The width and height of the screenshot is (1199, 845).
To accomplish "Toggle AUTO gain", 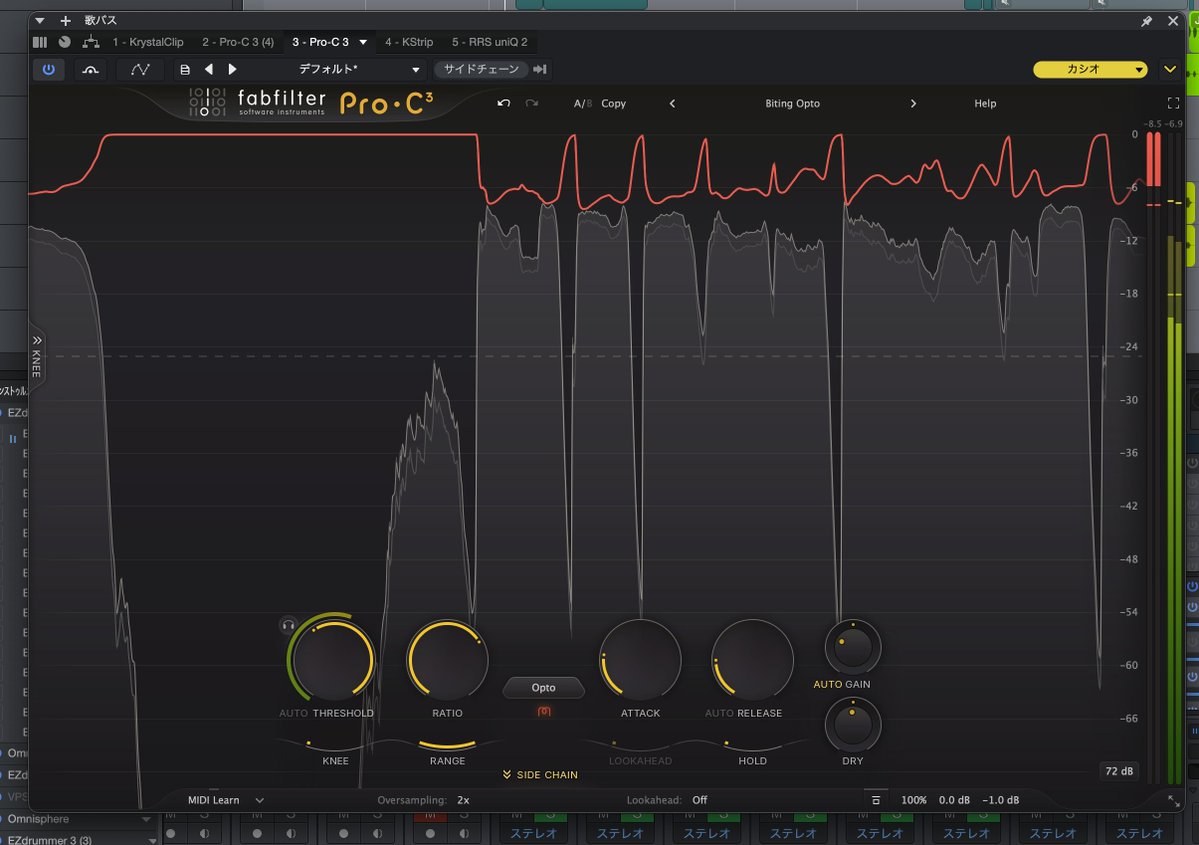I will (x=827, y=684).
